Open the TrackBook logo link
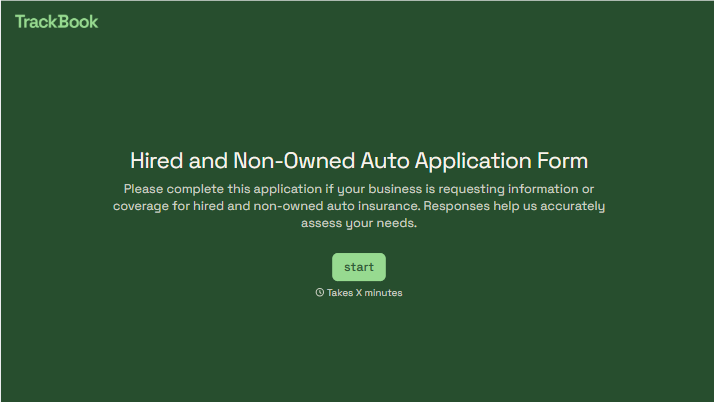This screenshot has height=402, width=714. click(56, 22)
